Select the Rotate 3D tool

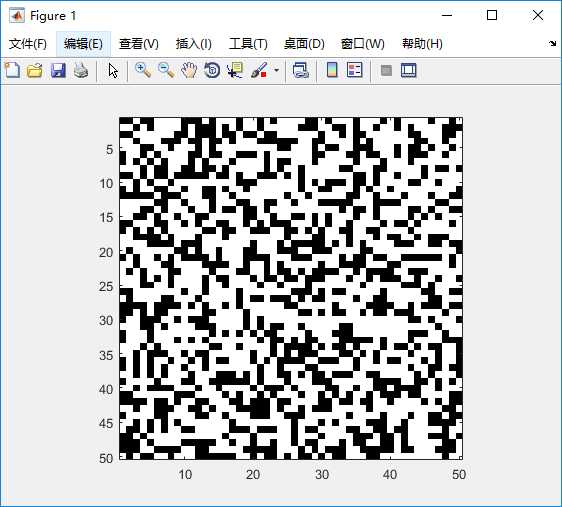212,70
